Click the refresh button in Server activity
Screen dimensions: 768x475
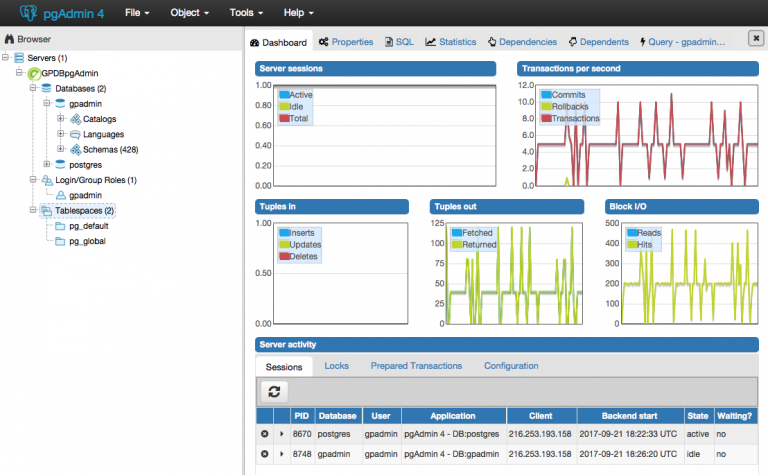click(274, 391)
